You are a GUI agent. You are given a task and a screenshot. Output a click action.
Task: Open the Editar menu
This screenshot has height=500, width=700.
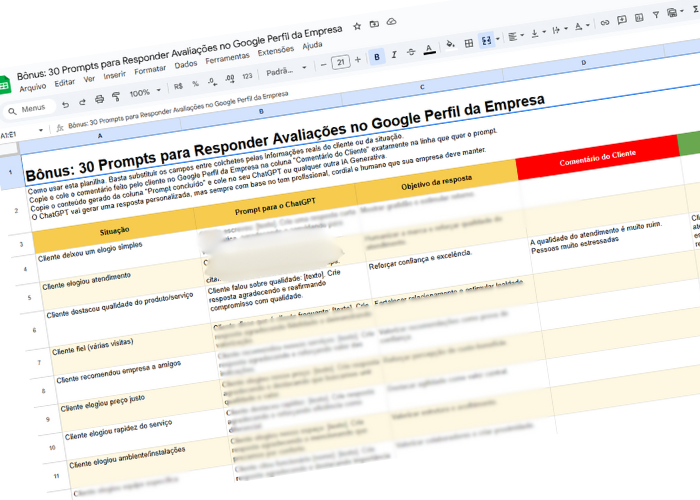(x=65, y=83)
